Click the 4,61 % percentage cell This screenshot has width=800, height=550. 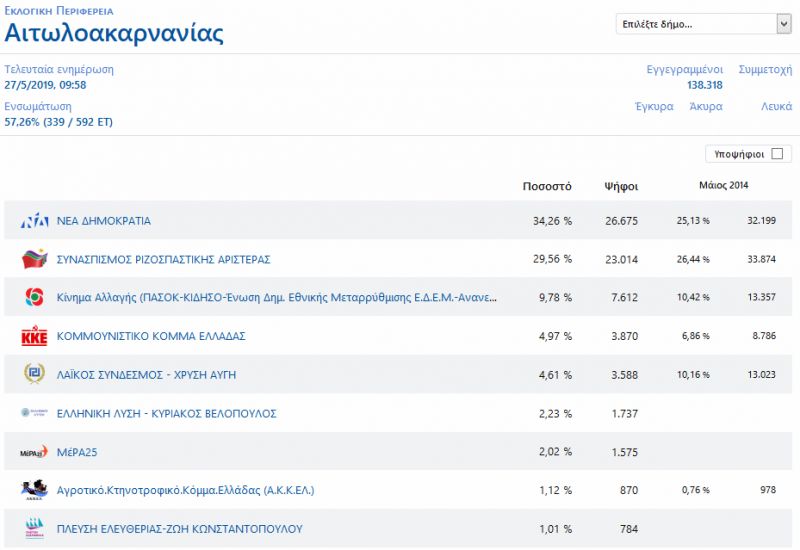555,375
